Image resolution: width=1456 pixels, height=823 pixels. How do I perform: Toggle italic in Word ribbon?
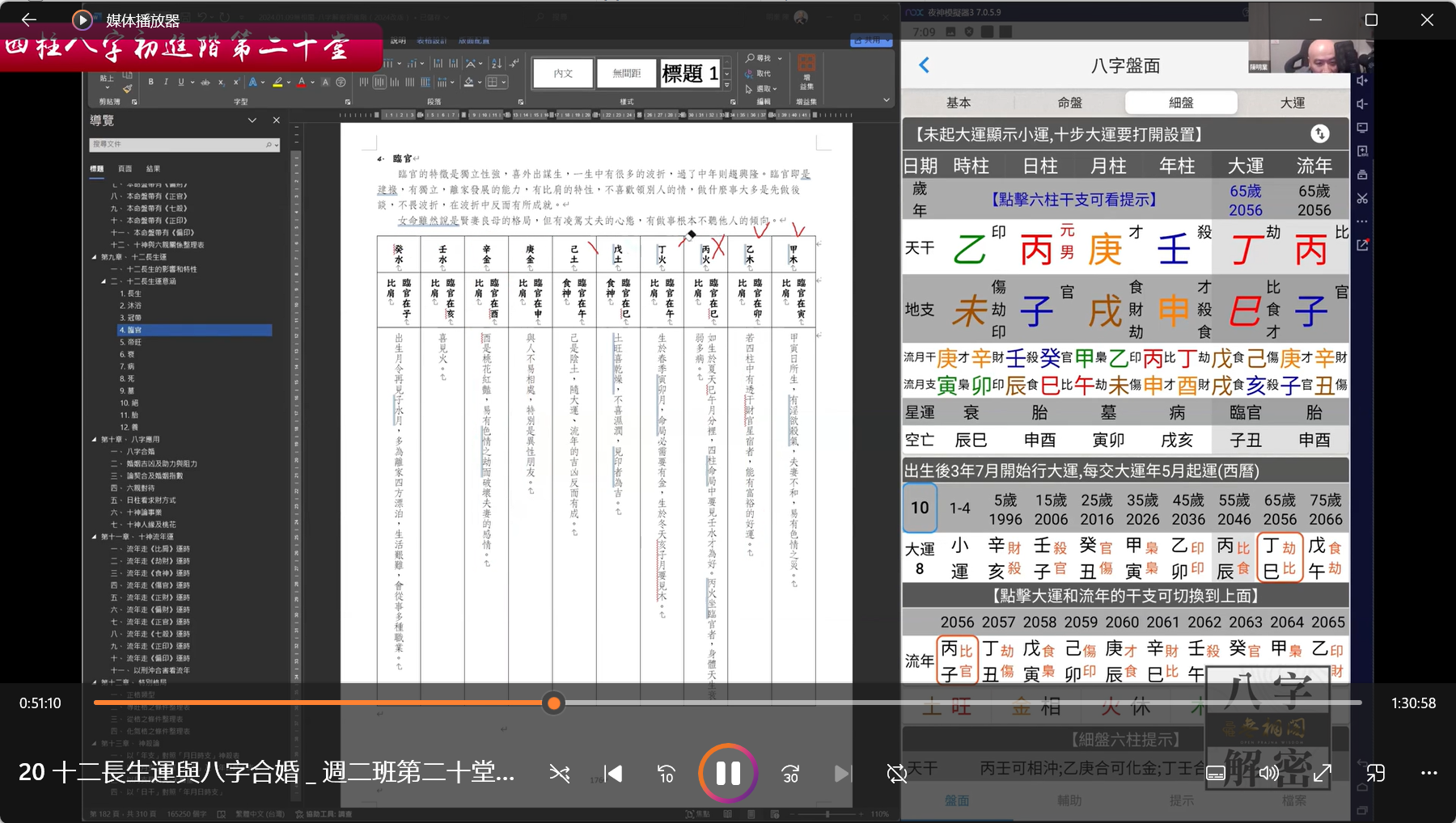coord(166,82)
